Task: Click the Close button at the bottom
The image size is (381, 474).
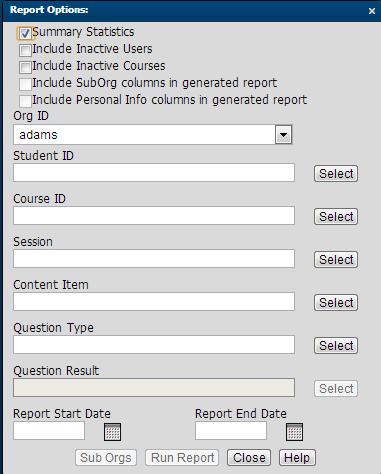Action: point(249,458)
